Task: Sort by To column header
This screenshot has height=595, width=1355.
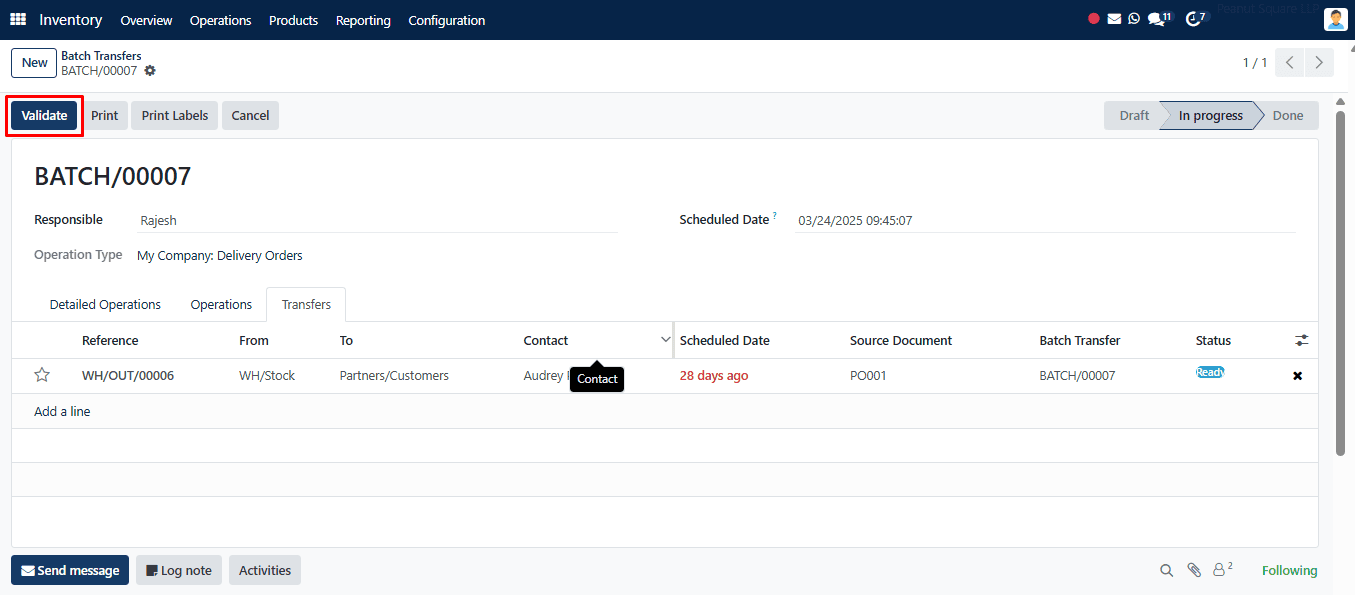Action: coord(346,340)
